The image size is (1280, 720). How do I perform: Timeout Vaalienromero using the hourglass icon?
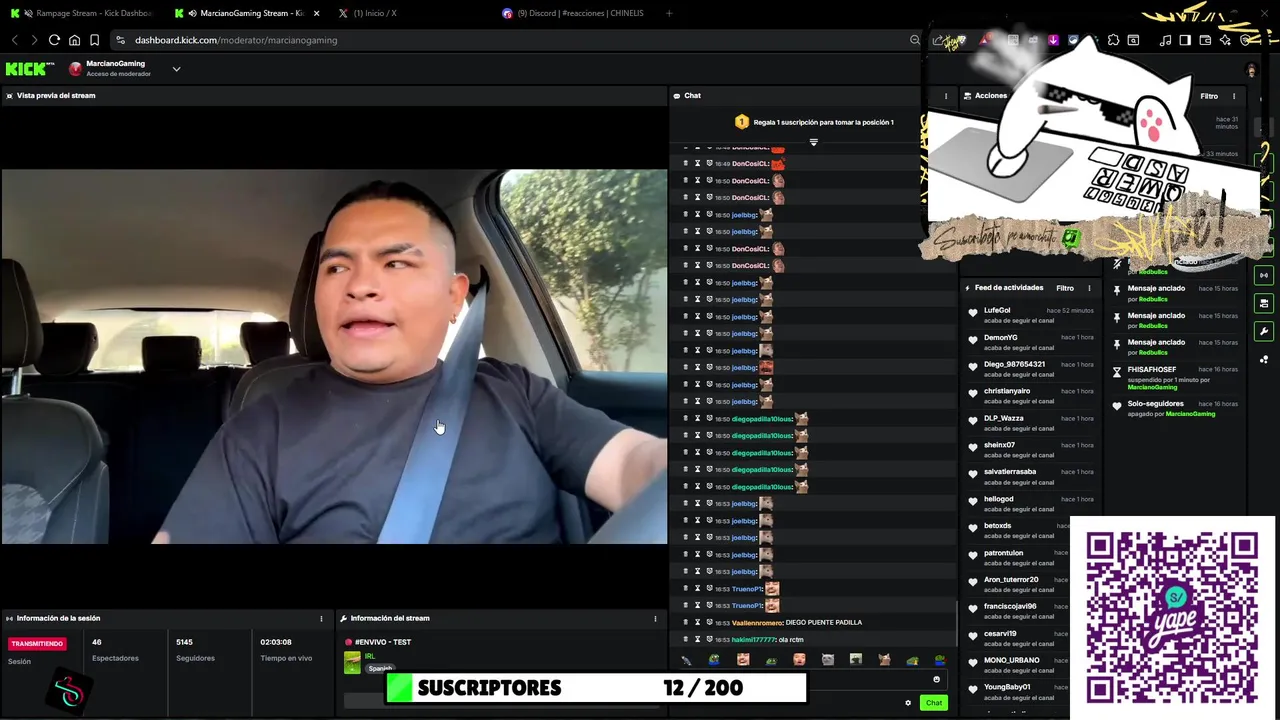point(697,623)
